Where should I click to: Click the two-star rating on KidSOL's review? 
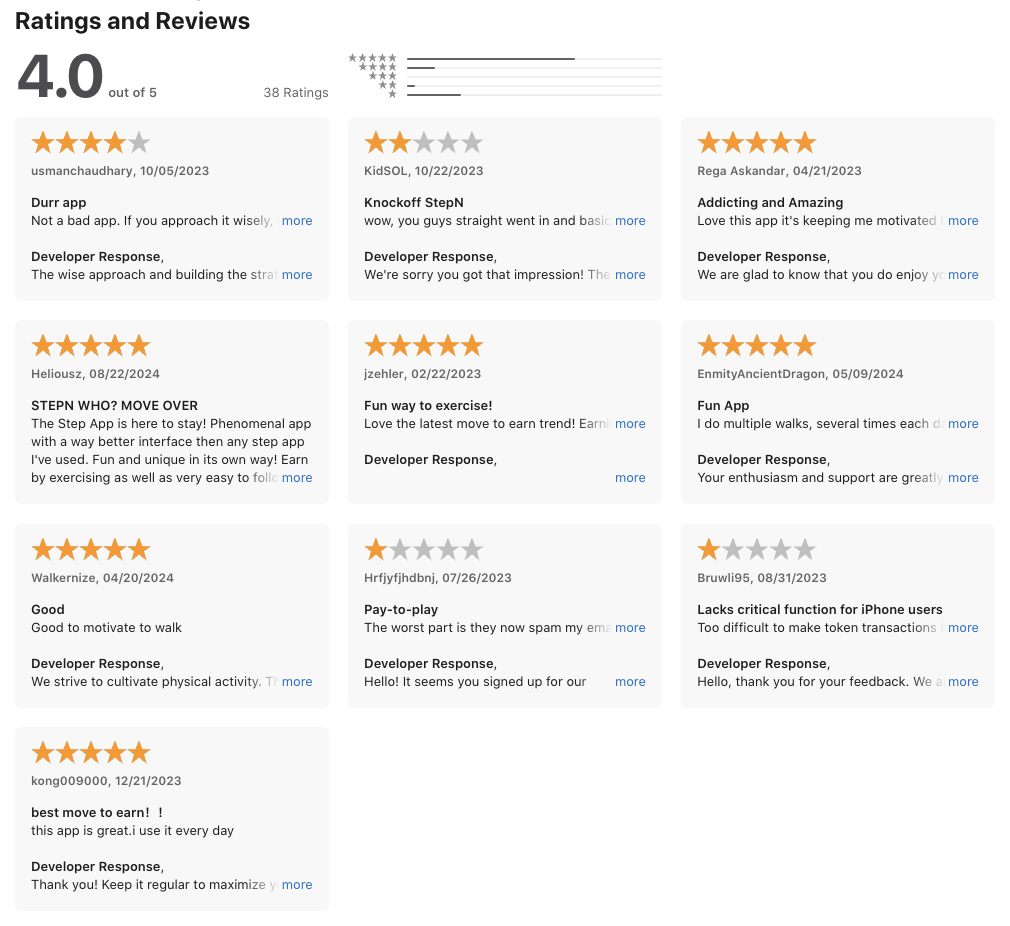coord(423,143)
